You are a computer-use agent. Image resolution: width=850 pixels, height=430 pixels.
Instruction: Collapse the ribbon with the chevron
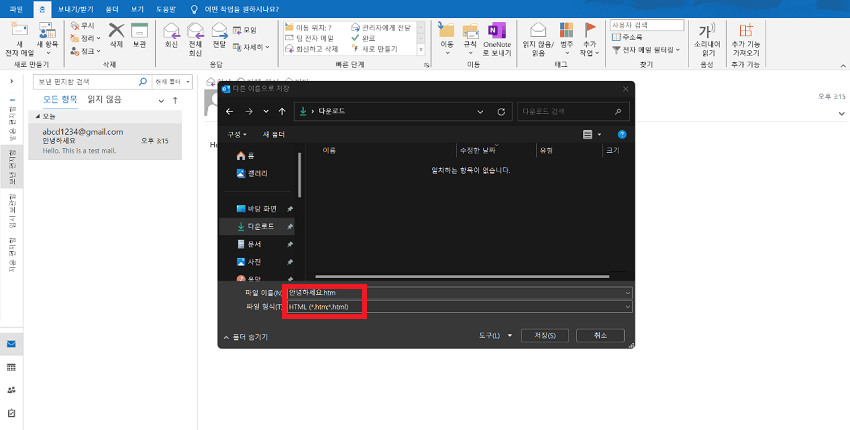[x=843, y=66]
